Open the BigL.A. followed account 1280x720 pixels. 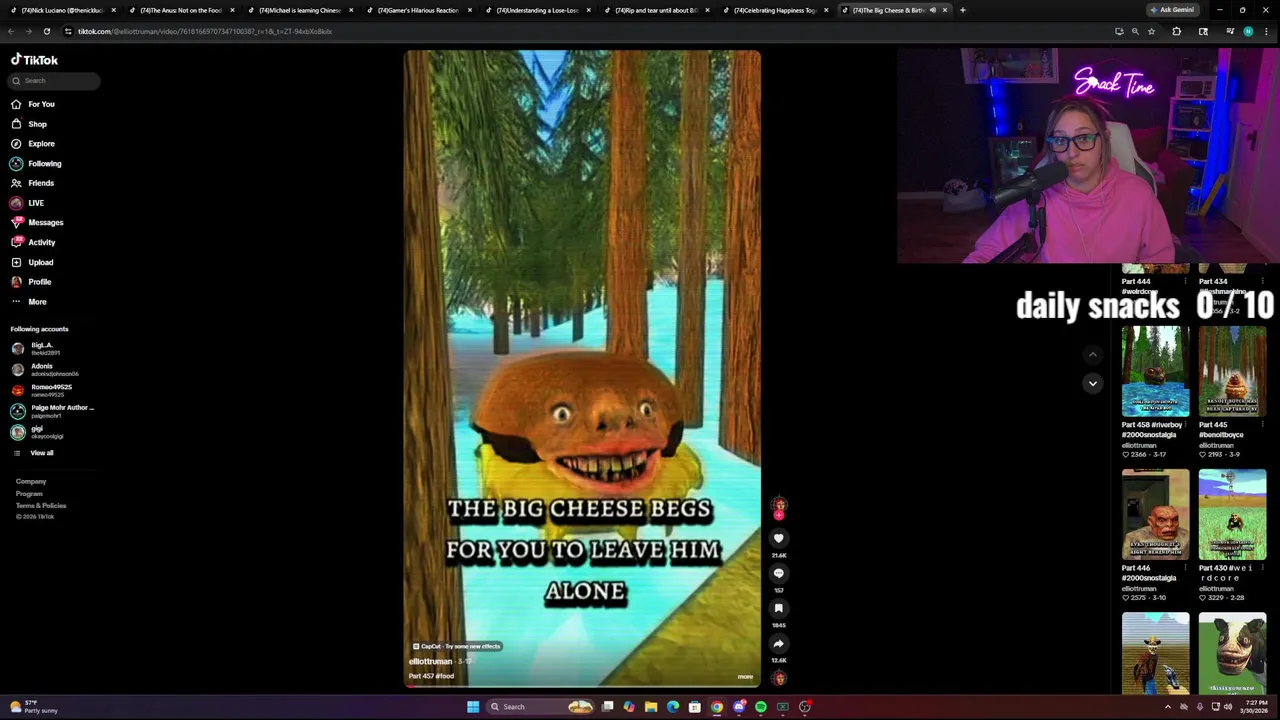point(40,348)
